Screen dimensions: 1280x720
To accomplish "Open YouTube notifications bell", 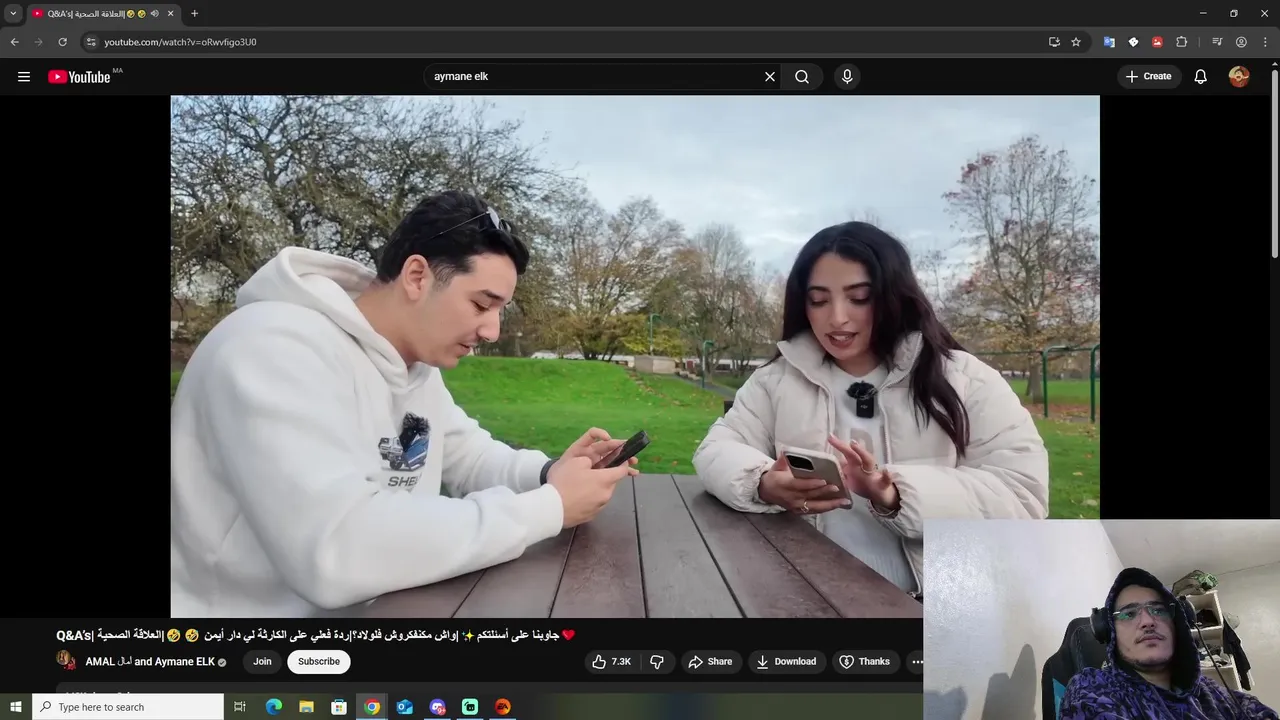I will tap(1201, 76).
